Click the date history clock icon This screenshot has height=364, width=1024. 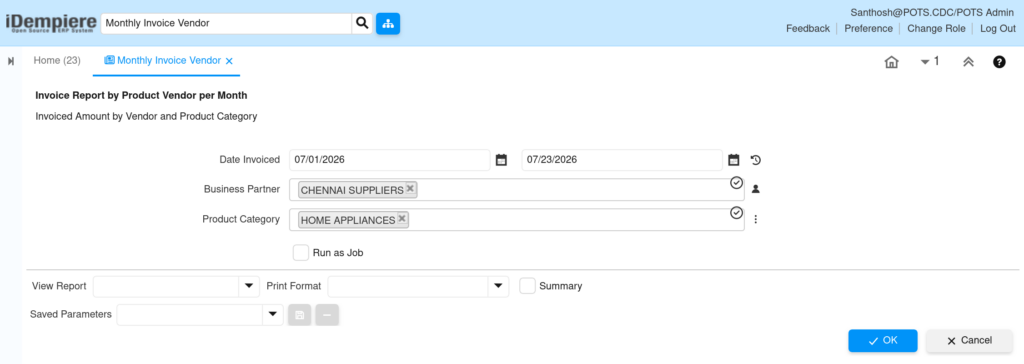click(x=756, y=160)
